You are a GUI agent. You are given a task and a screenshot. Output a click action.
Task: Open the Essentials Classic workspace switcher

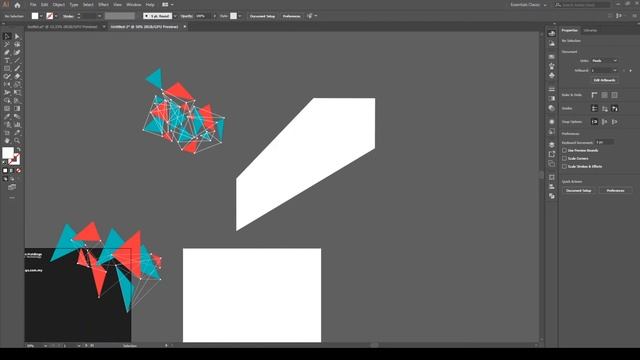528,5
